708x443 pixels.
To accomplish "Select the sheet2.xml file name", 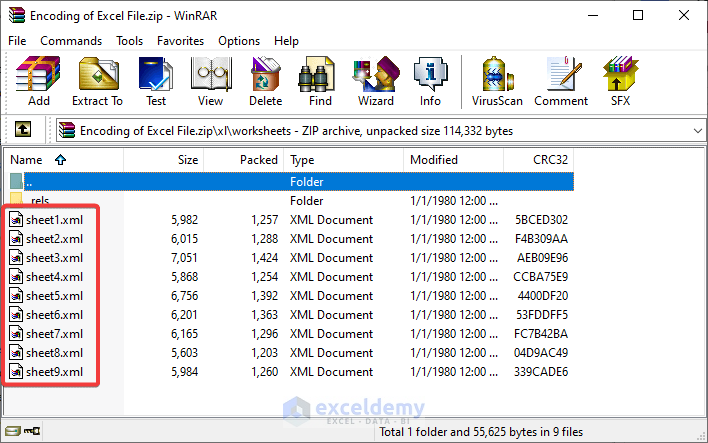I will [54, 239].
